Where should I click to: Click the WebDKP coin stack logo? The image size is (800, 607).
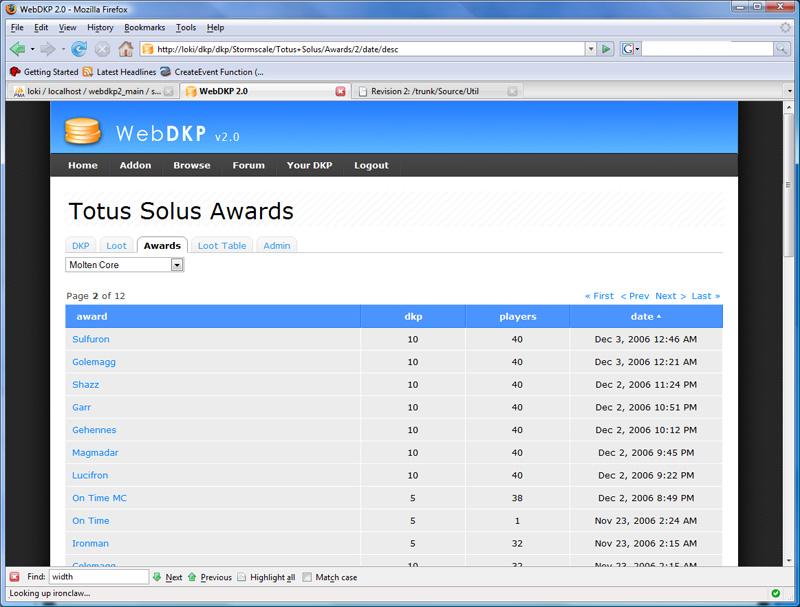pos(83,131)
